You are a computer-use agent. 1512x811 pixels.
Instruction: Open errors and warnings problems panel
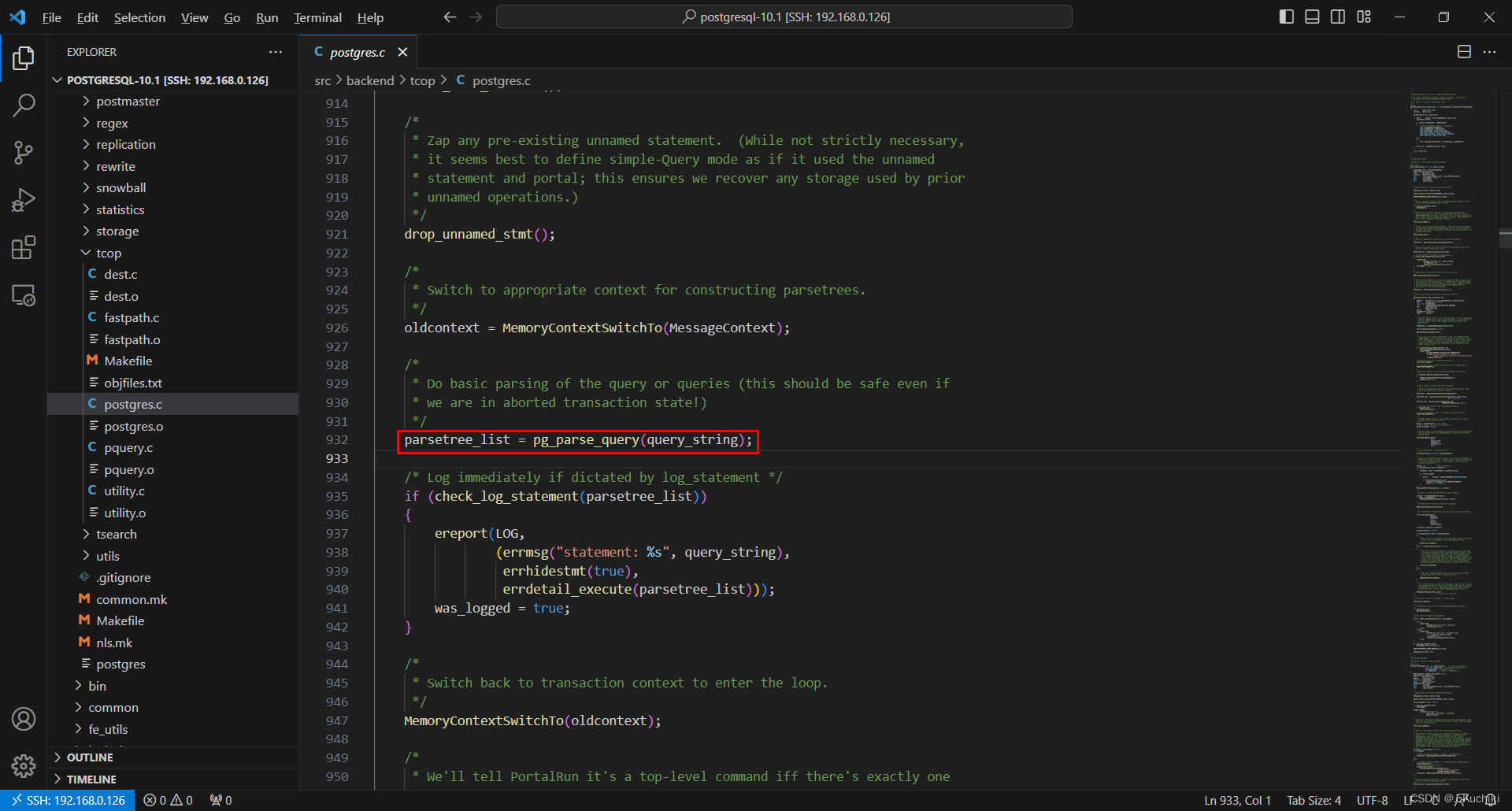pos(168,800)
